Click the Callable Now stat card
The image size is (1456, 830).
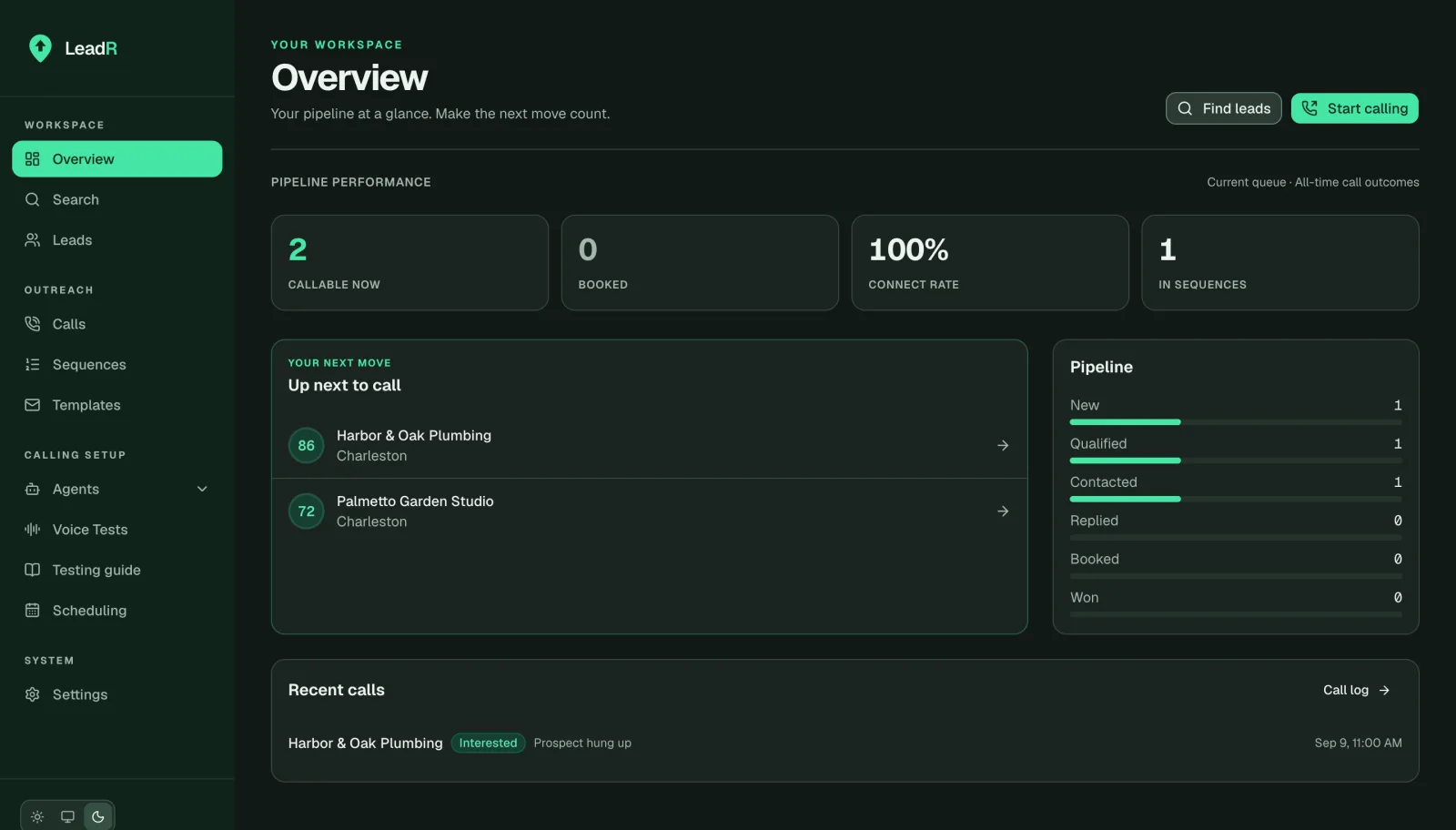point(409,263)
